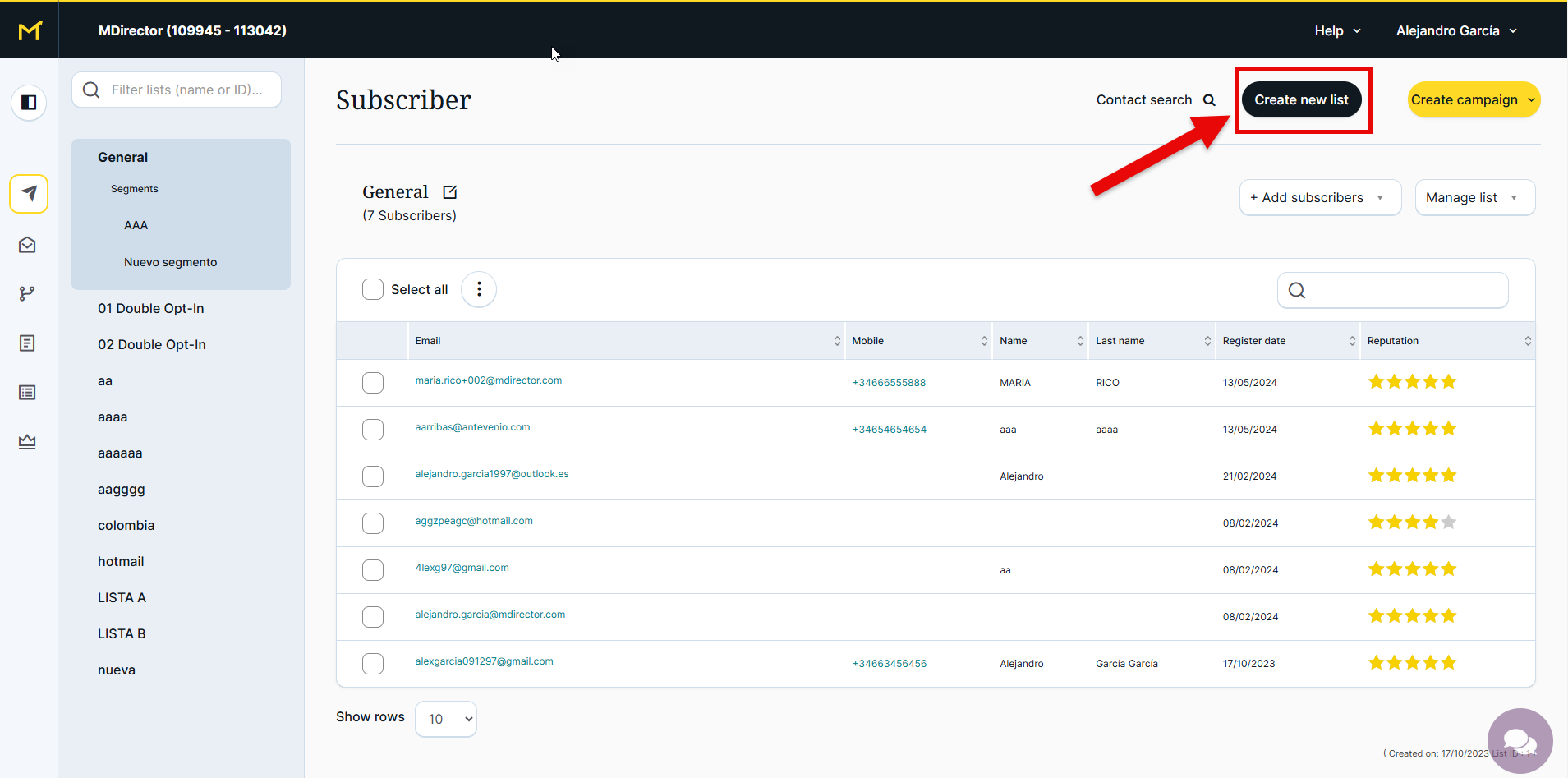This screenshot has height=778, width=1568.
Task: Open the colombia list in sidebar
Action: pyautogui.click(x=126, y=526)
